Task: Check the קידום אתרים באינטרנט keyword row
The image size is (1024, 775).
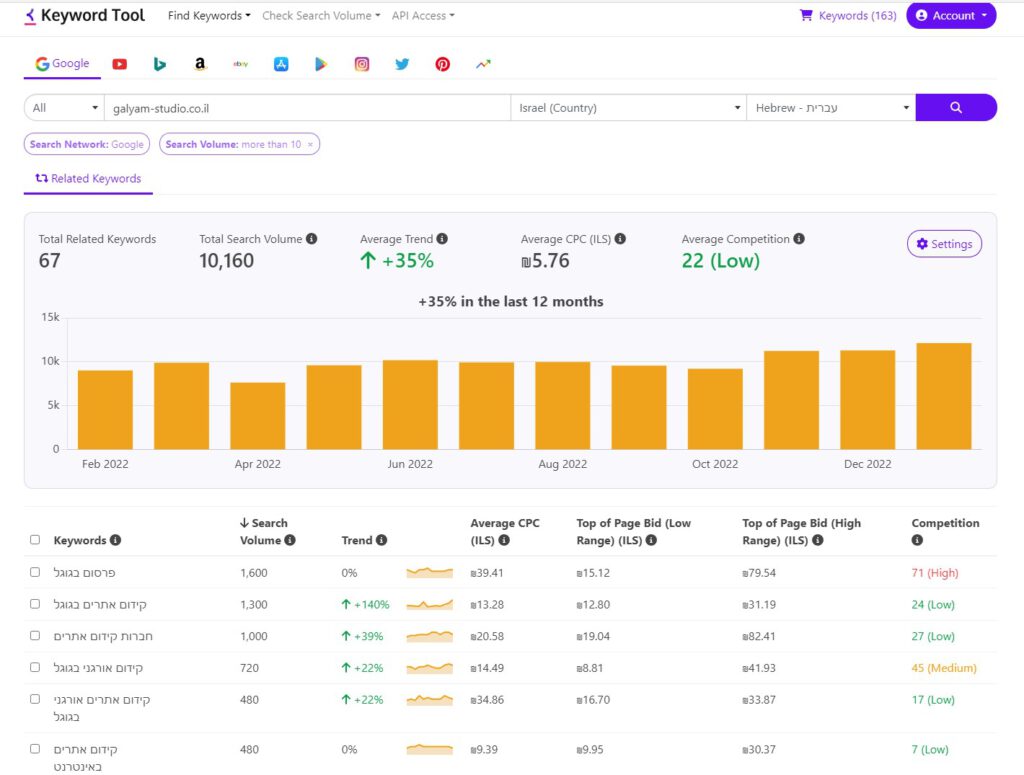Action: (35, 749)
